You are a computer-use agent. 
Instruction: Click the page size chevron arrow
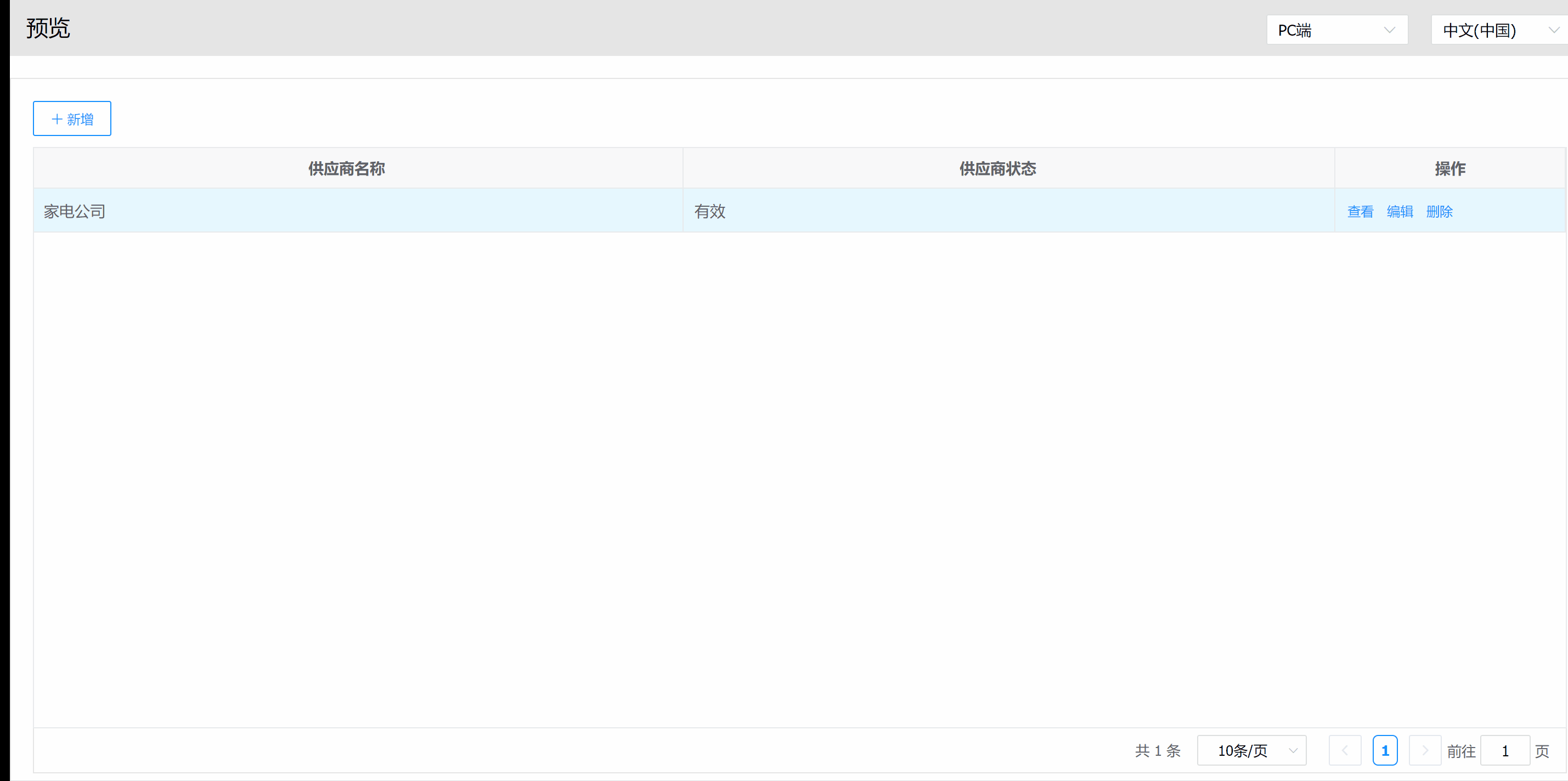(x=1294, y=751)
